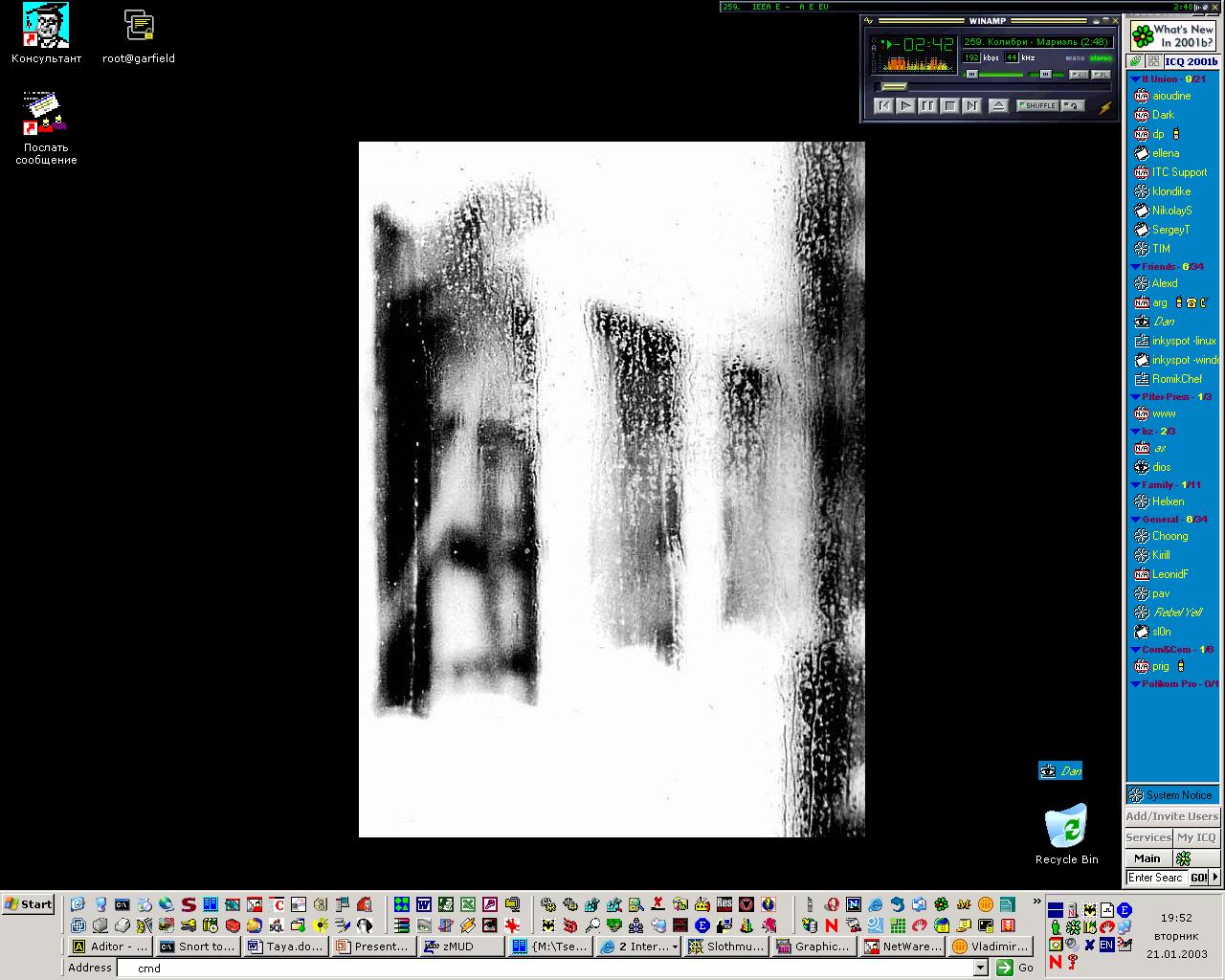Click Winamp previous track button

[x=884, y=106]
